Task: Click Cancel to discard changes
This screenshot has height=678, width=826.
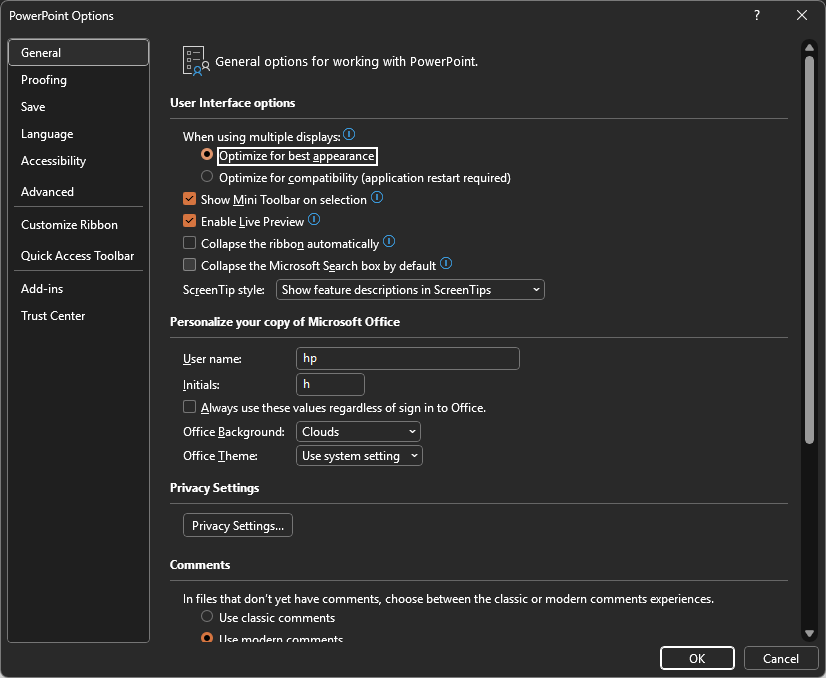Action: 781,659
